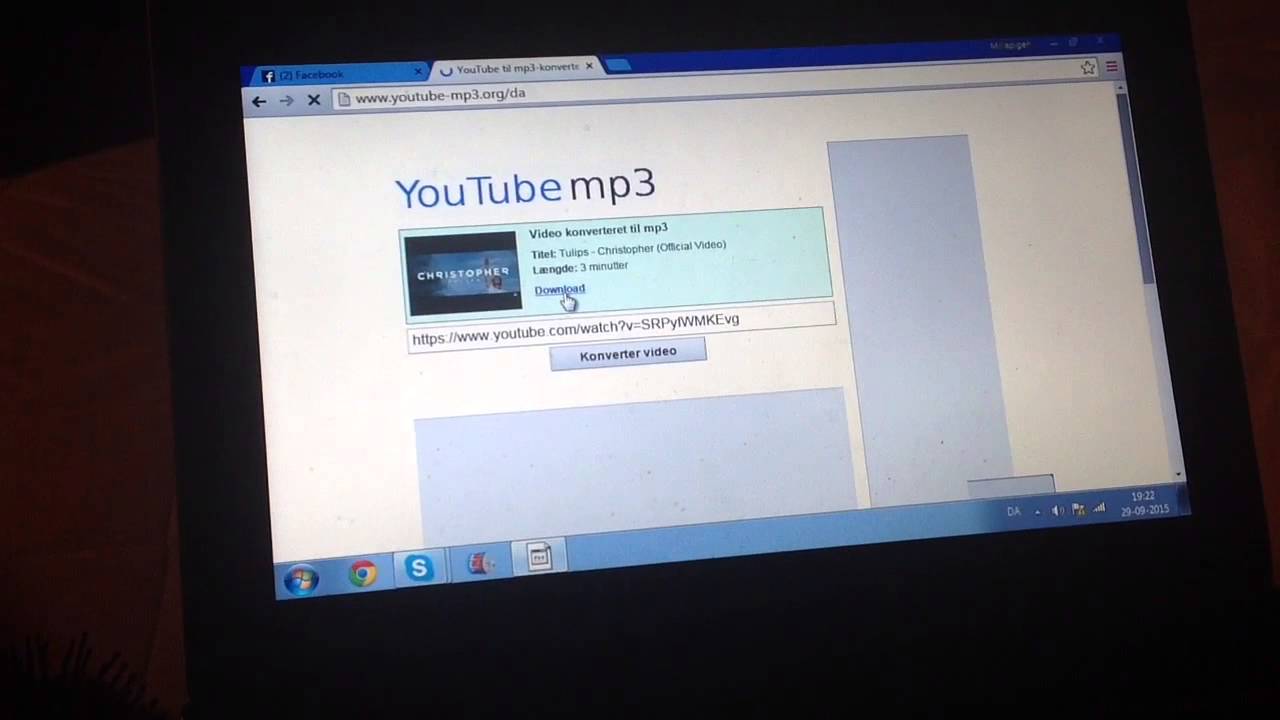
Task: Open the Windows Start menu
Action: [301, 579]
